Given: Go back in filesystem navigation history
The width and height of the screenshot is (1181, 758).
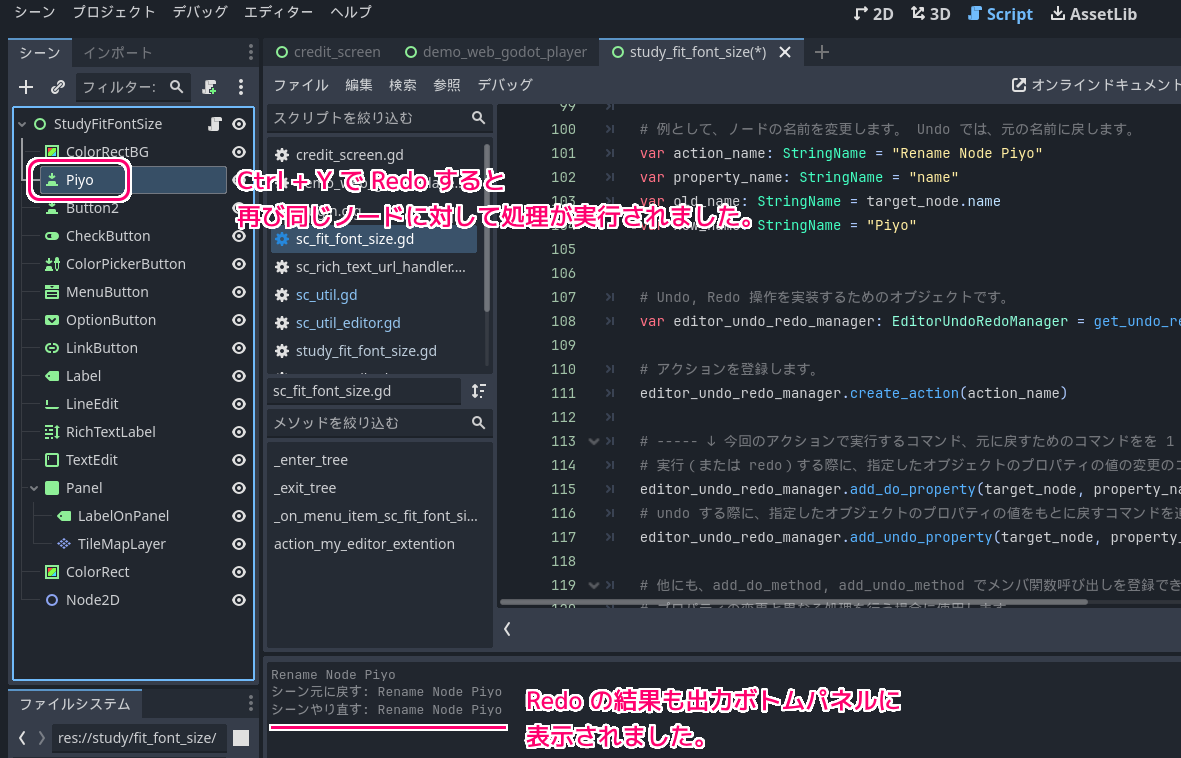Looking at the screenshot, I should tap(22, 738).
